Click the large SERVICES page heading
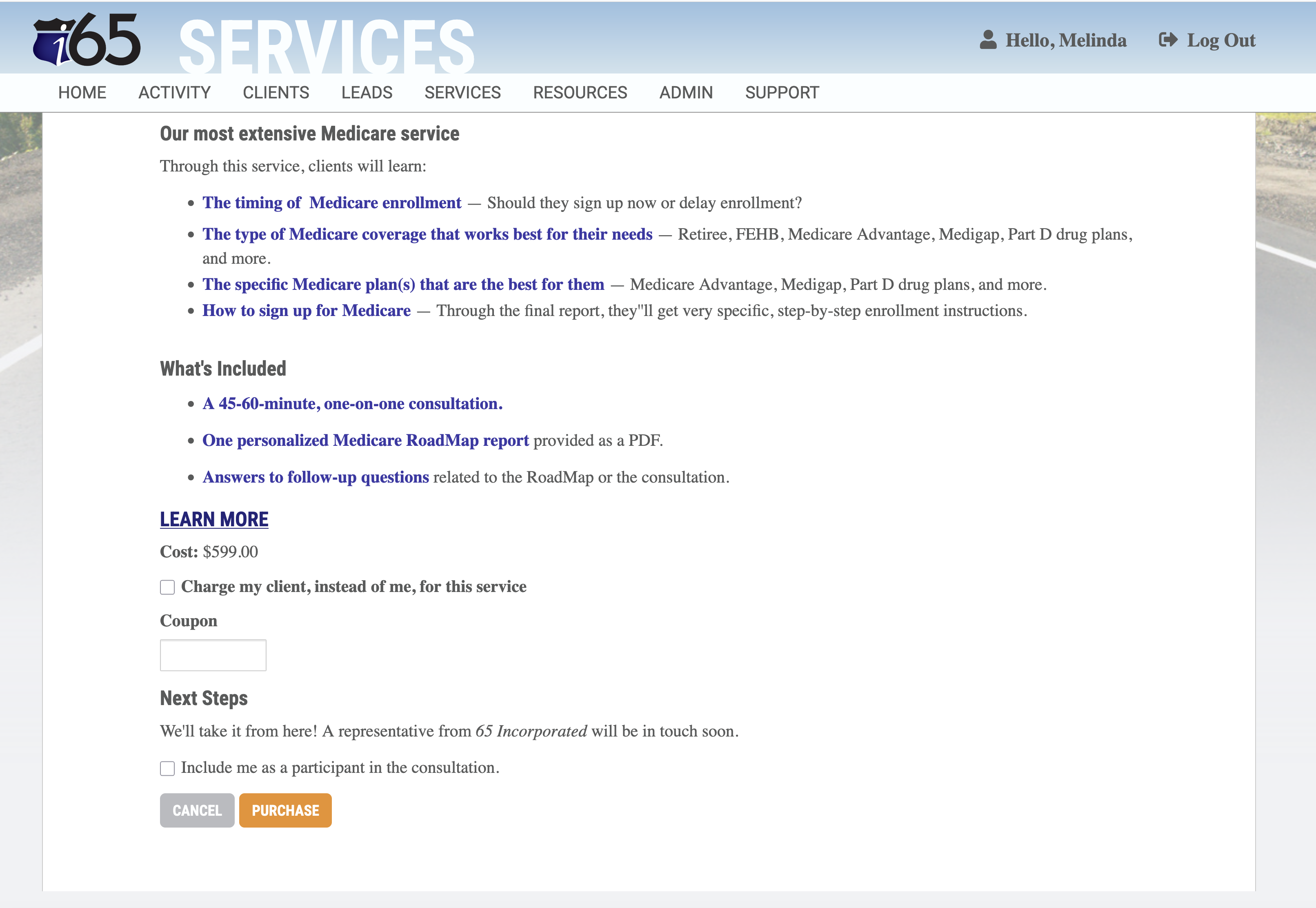The width and height of the screenshot is (1316, 908). [x=327, y=47]
